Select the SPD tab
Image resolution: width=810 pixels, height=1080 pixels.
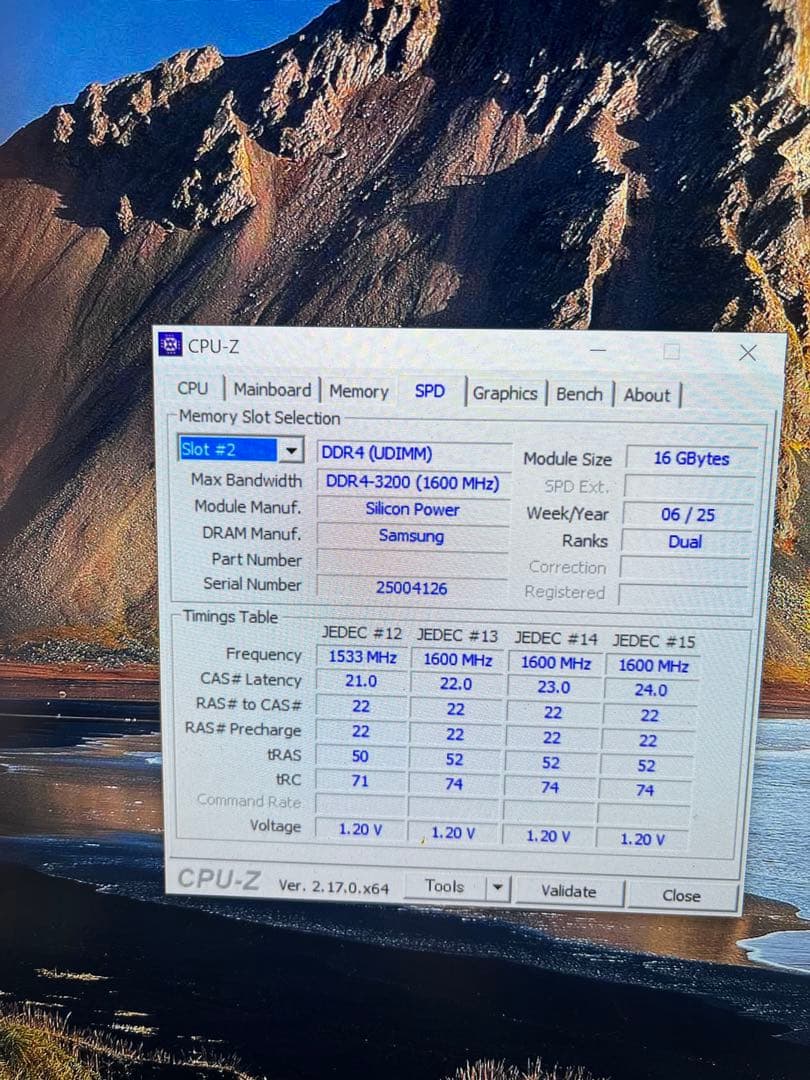pos(430,392)
